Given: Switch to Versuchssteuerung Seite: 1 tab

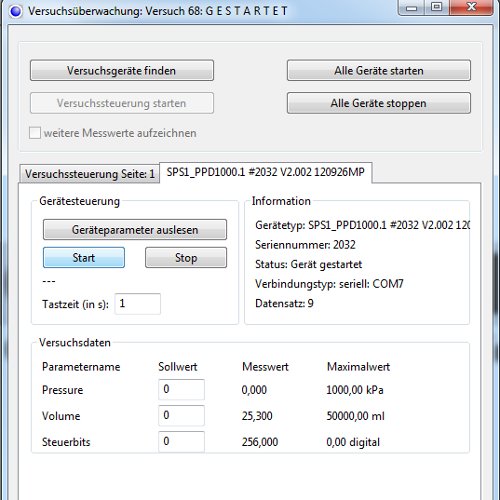Looking at the screenshot, I should click(x=89, y=174).
